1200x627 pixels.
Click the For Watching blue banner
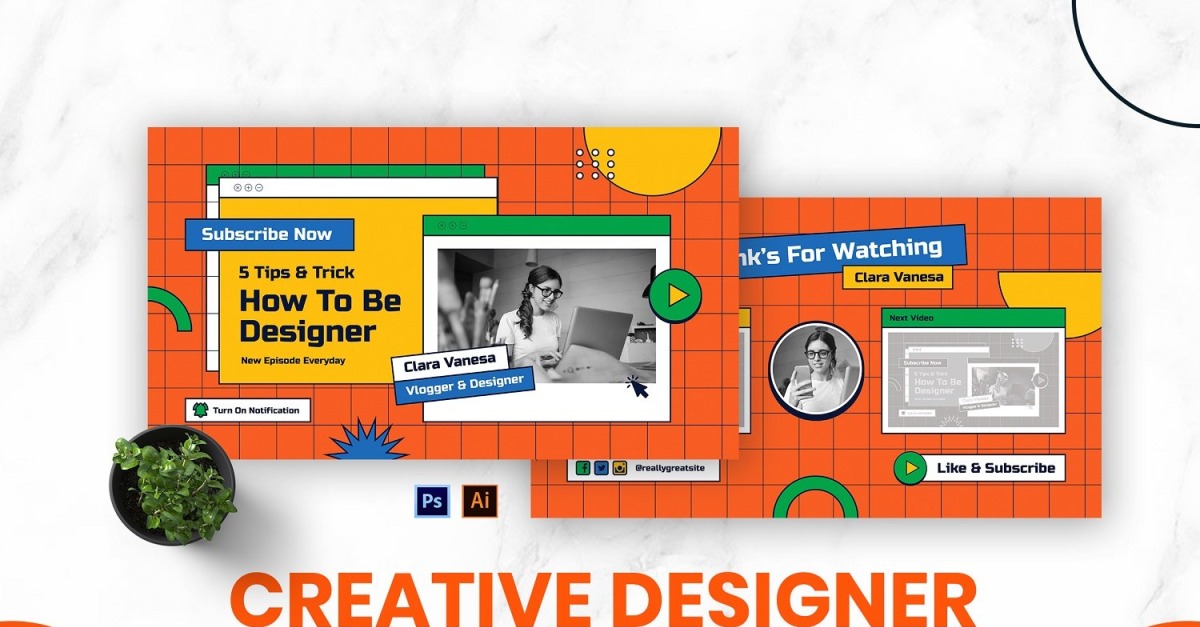pyautogui.click(x=853, y=250)
